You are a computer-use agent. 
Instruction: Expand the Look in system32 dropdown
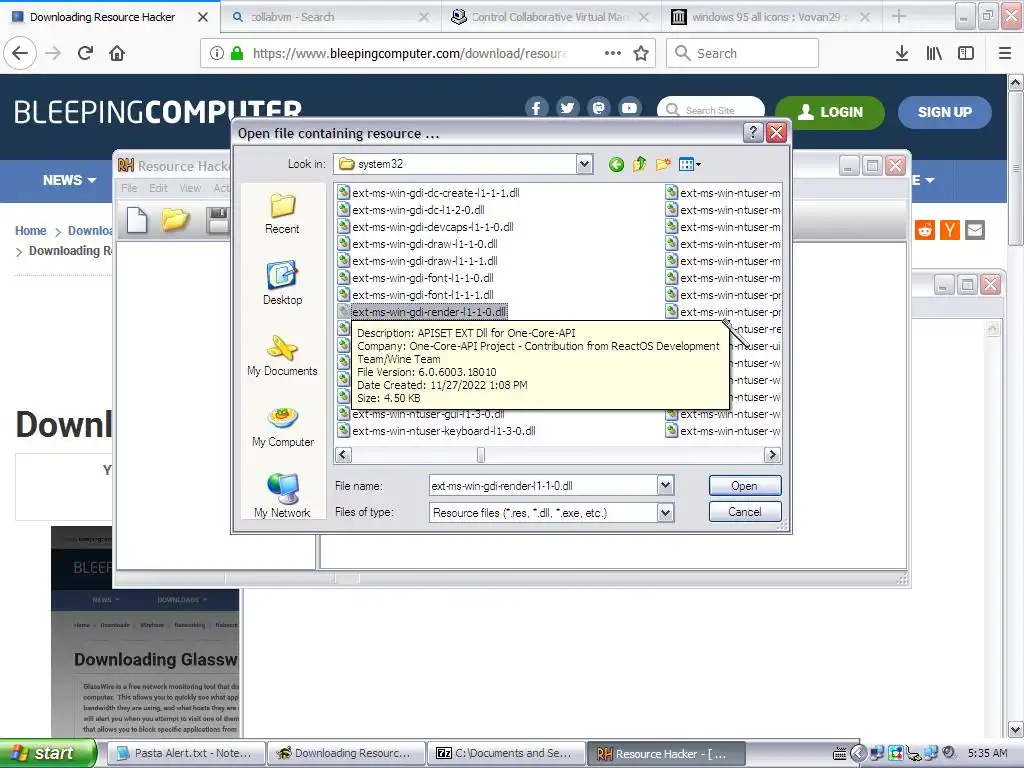tap(584, 165)
